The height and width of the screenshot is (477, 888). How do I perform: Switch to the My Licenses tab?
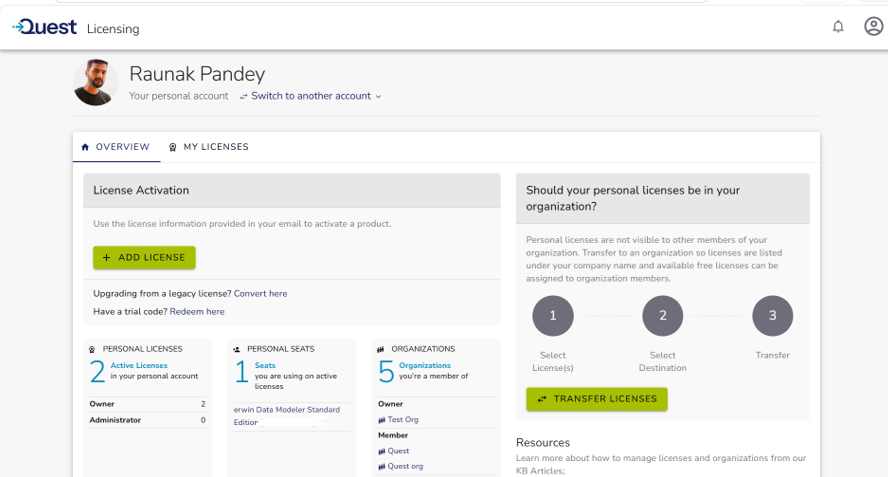pyautogui.click(x=209, y=147)
